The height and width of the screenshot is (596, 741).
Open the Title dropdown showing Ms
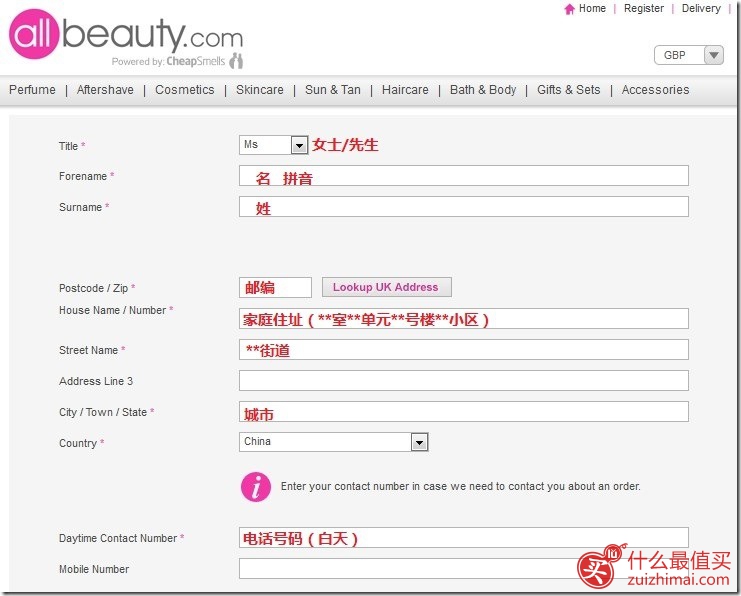tap(273, 145)
